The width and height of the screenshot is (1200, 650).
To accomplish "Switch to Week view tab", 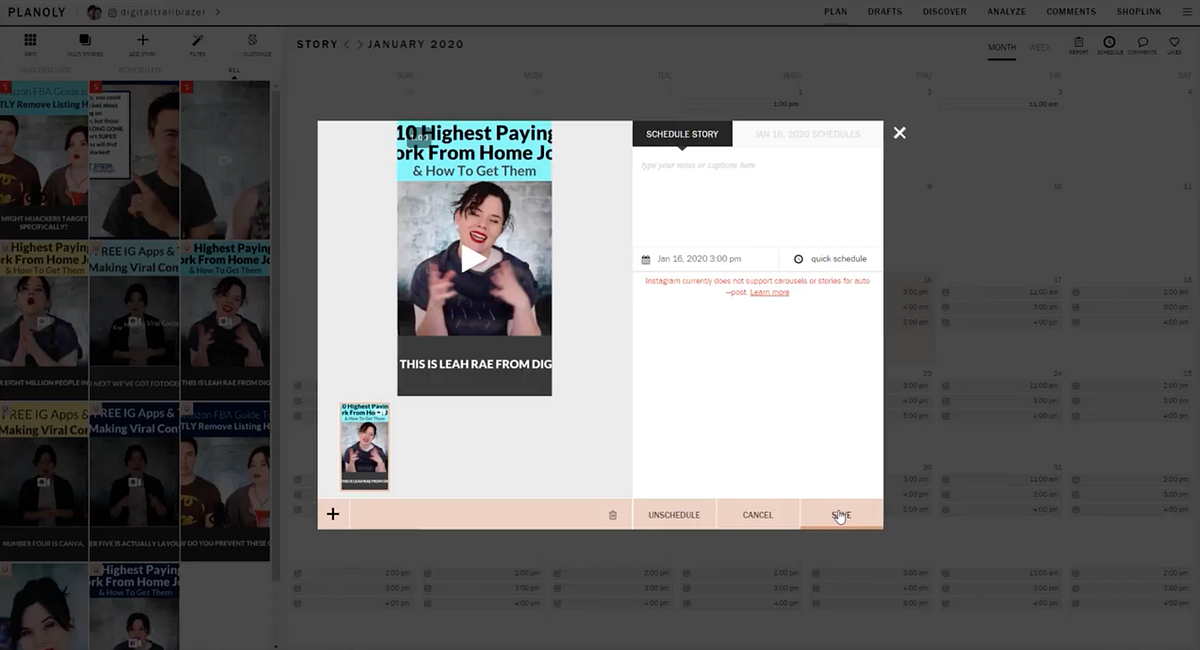I will pyautogui.click(x=1040, y=47).
